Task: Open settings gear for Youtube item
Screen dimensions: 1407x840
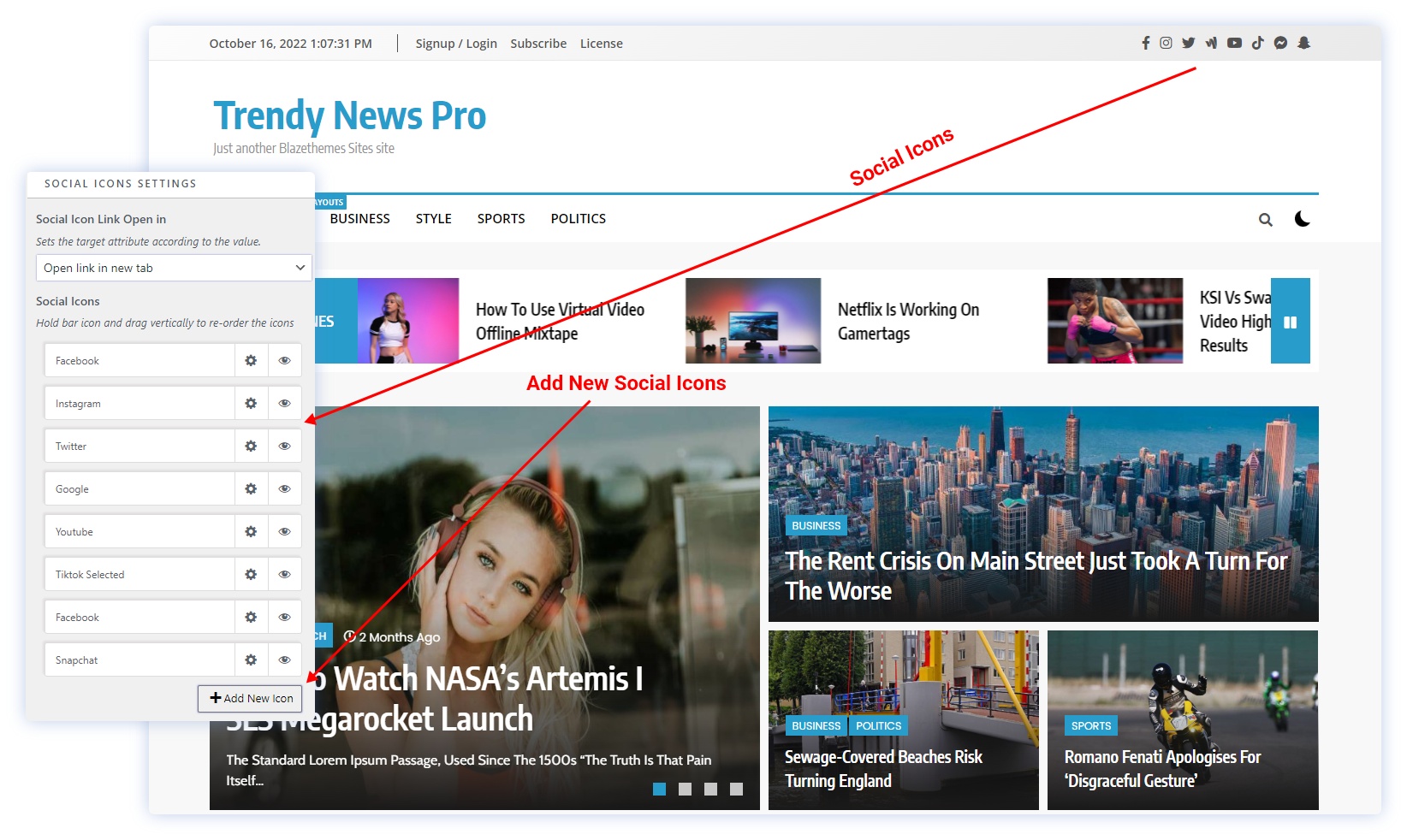Action: pos(251,532)
